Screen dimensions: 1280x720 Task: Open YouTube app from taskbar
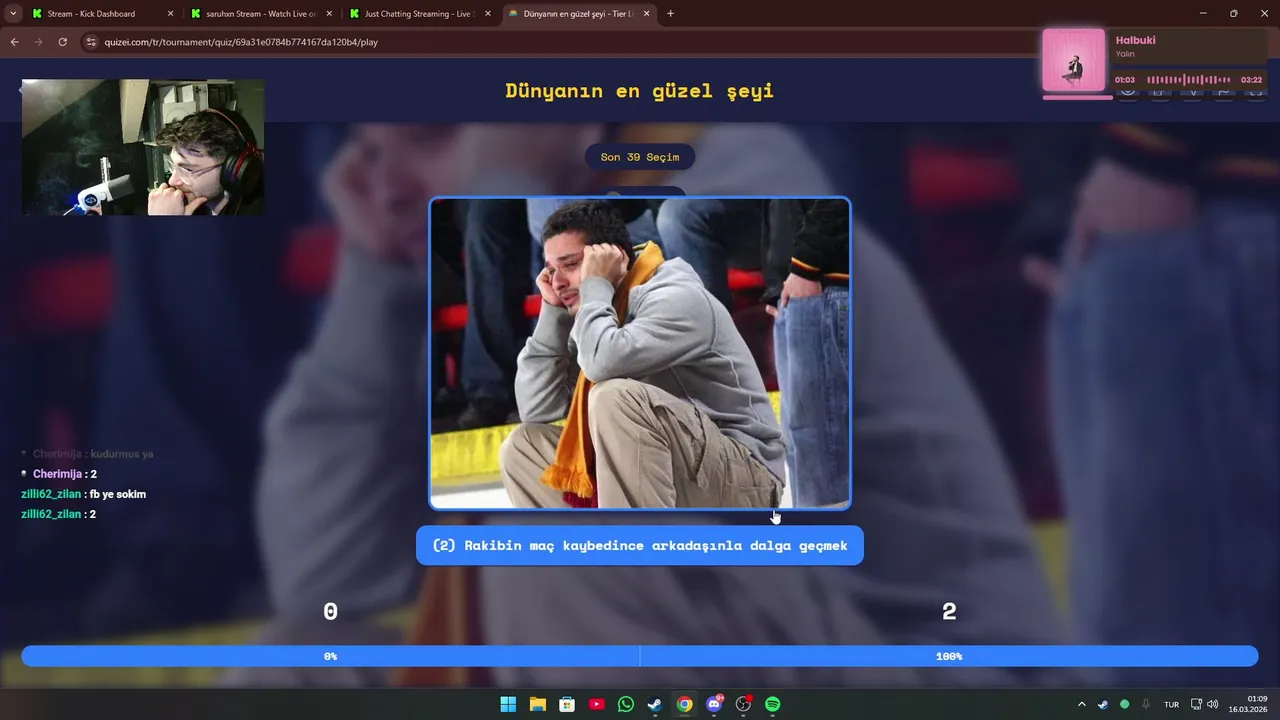pyautogui.click(x=597, y=704)
